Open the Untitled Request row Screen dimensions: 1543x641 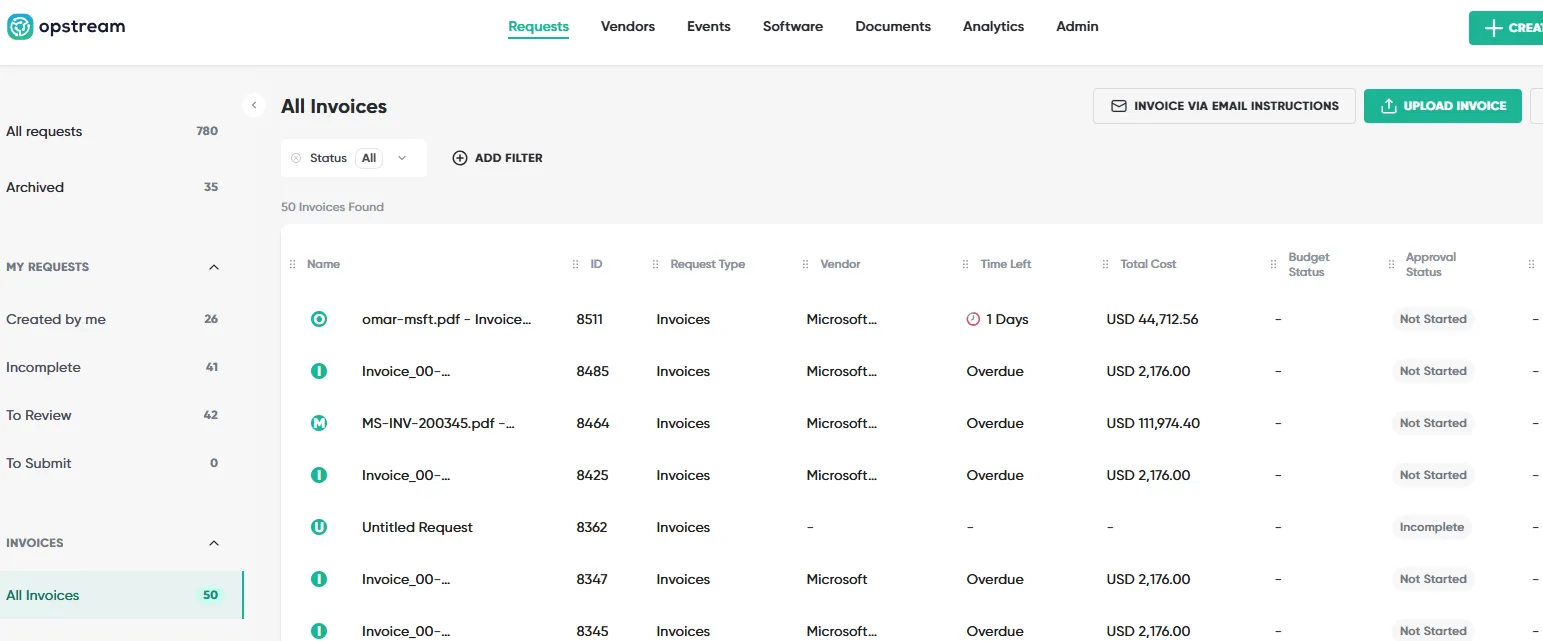(x=417, y=527)
